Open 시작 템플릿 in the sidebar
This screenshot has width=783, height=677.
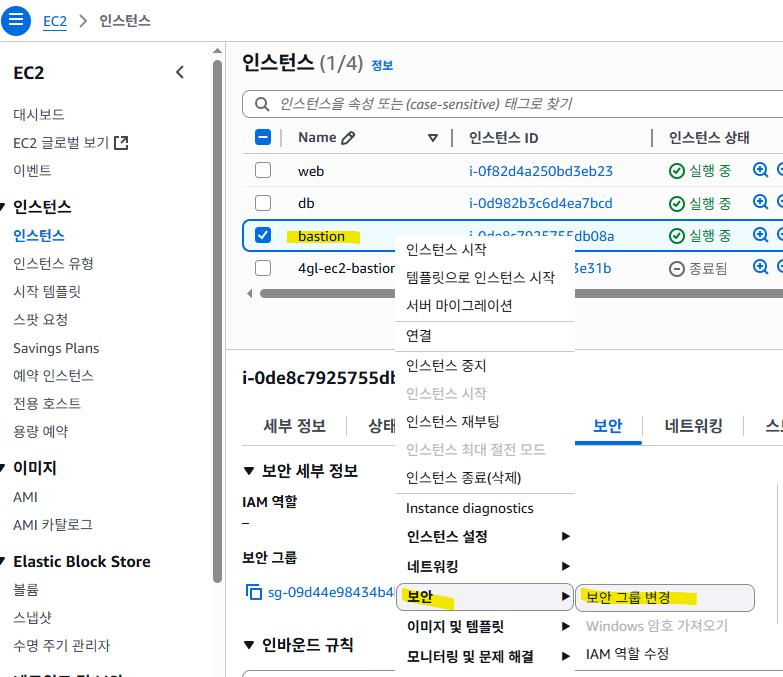tap(47, 292)
